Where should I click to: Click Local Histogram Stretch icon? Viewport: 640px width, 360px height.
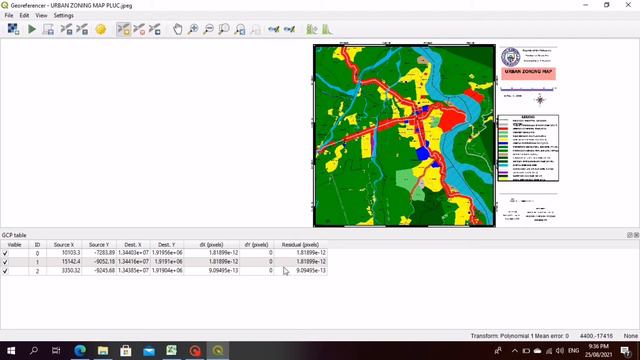tap(327, 29)
